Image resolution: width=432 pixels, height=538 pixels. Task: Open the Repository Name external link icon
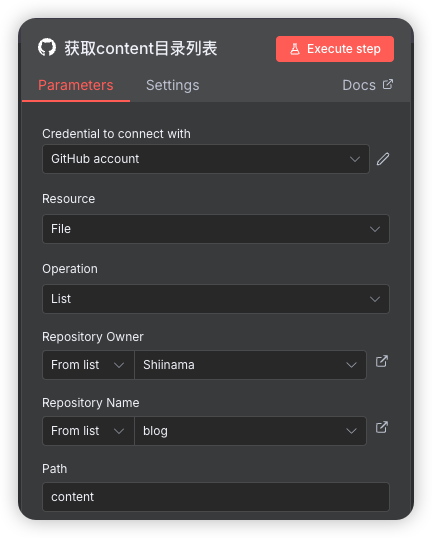point(382,428)
